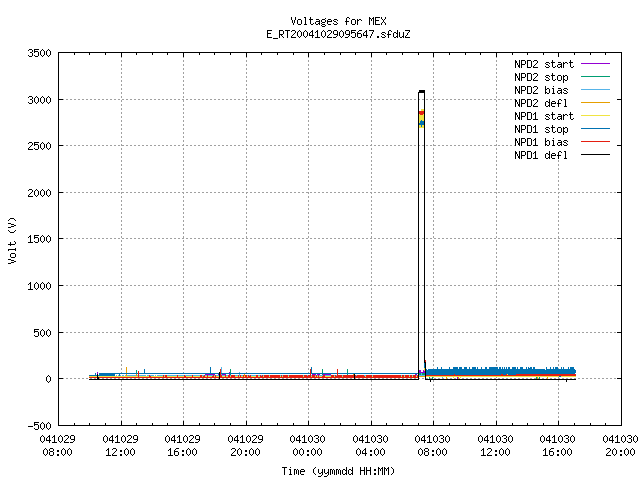Click the 041029 08:00 x-axis label
Image resolution: width=640 pixels, height=480 pixels.
[58, 446]
